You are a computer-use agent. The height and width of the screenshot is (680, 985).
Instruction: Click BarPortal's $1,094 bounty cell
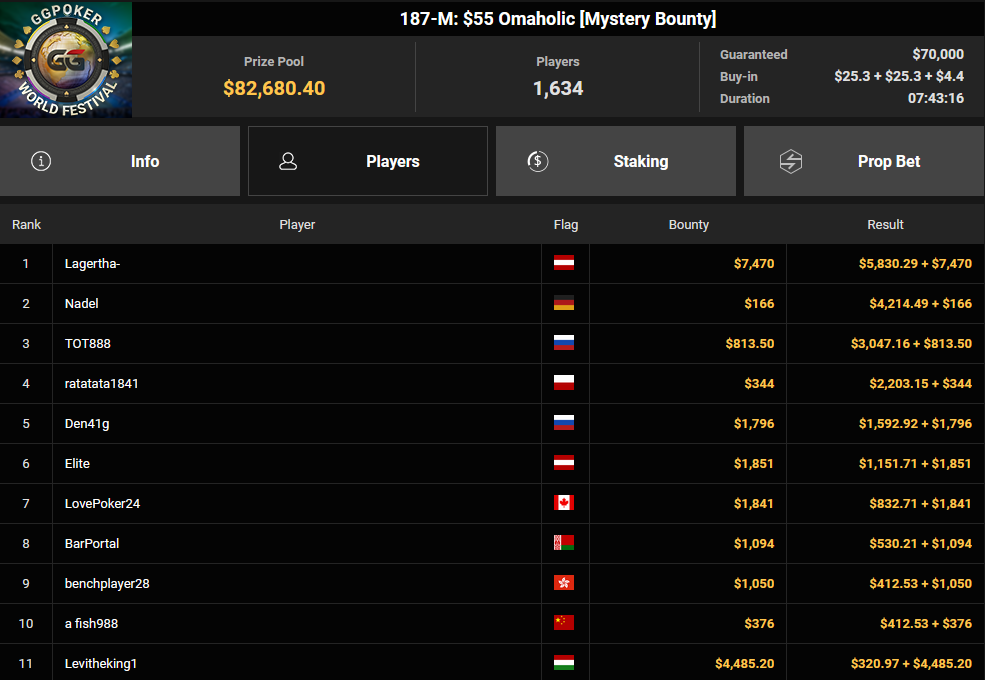(688, 543)
